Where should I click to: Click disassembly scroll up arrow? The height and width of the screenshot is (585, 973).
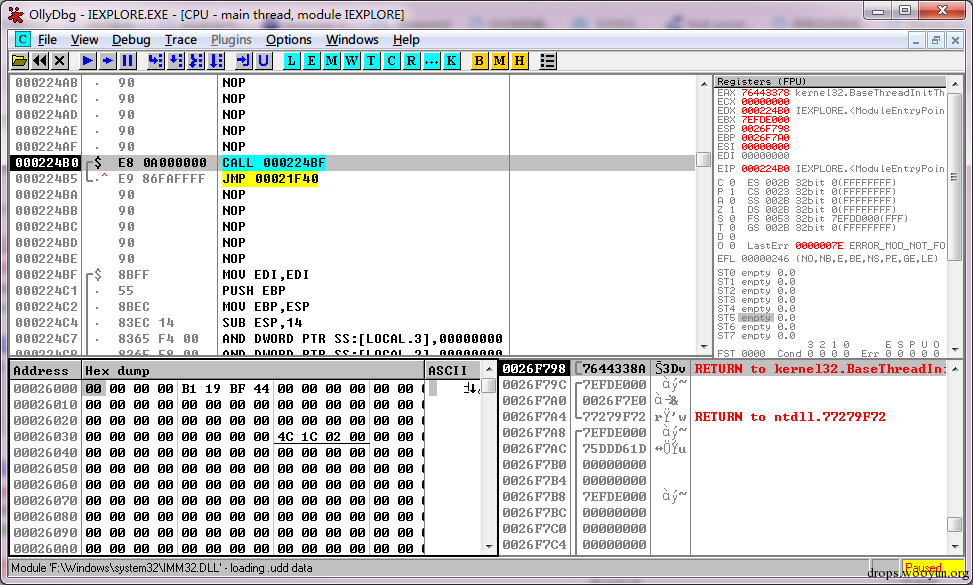point(704,84)
